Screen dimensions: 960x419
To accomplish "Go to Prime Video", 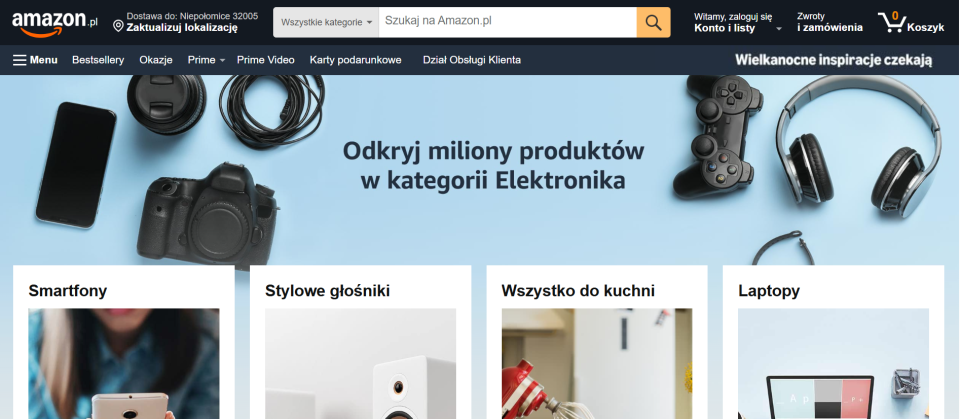I will point(266,60).
